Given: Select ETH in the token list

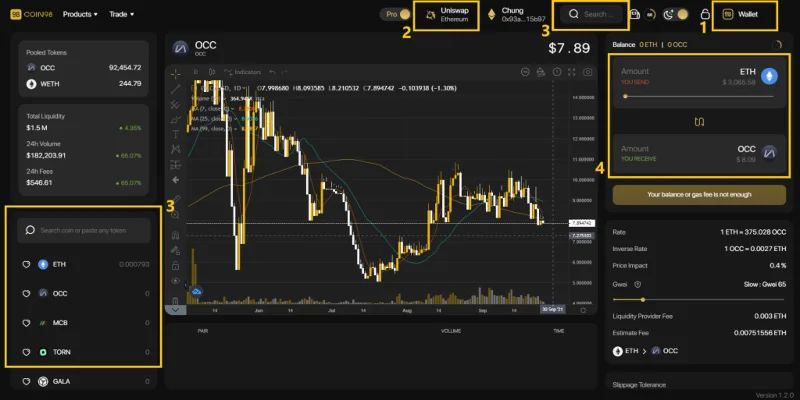Looking at the screenshot, I should tap(84, 265).
